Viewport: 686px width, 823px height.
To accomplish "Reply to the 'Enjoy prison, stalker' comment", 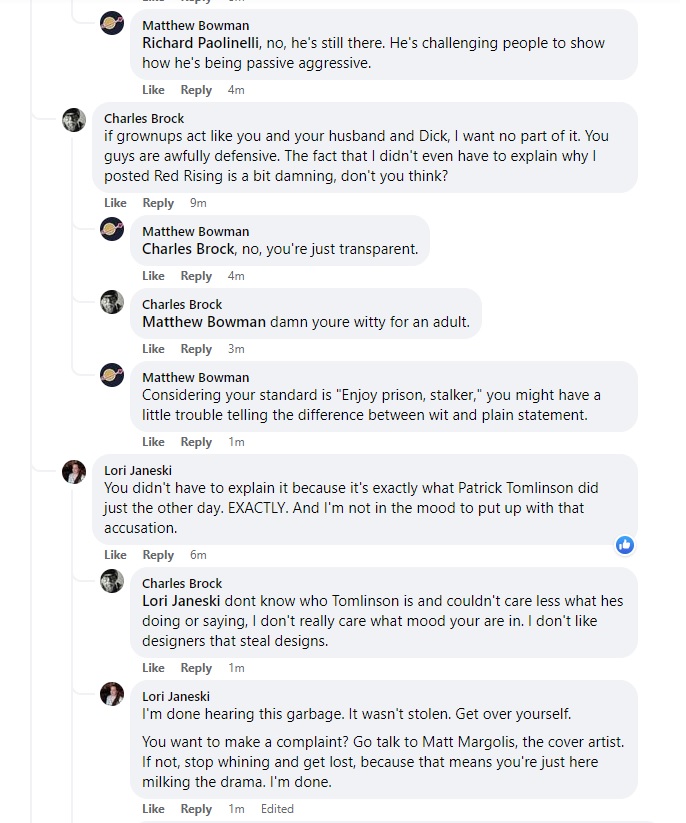I will click(x=196, y=442).
